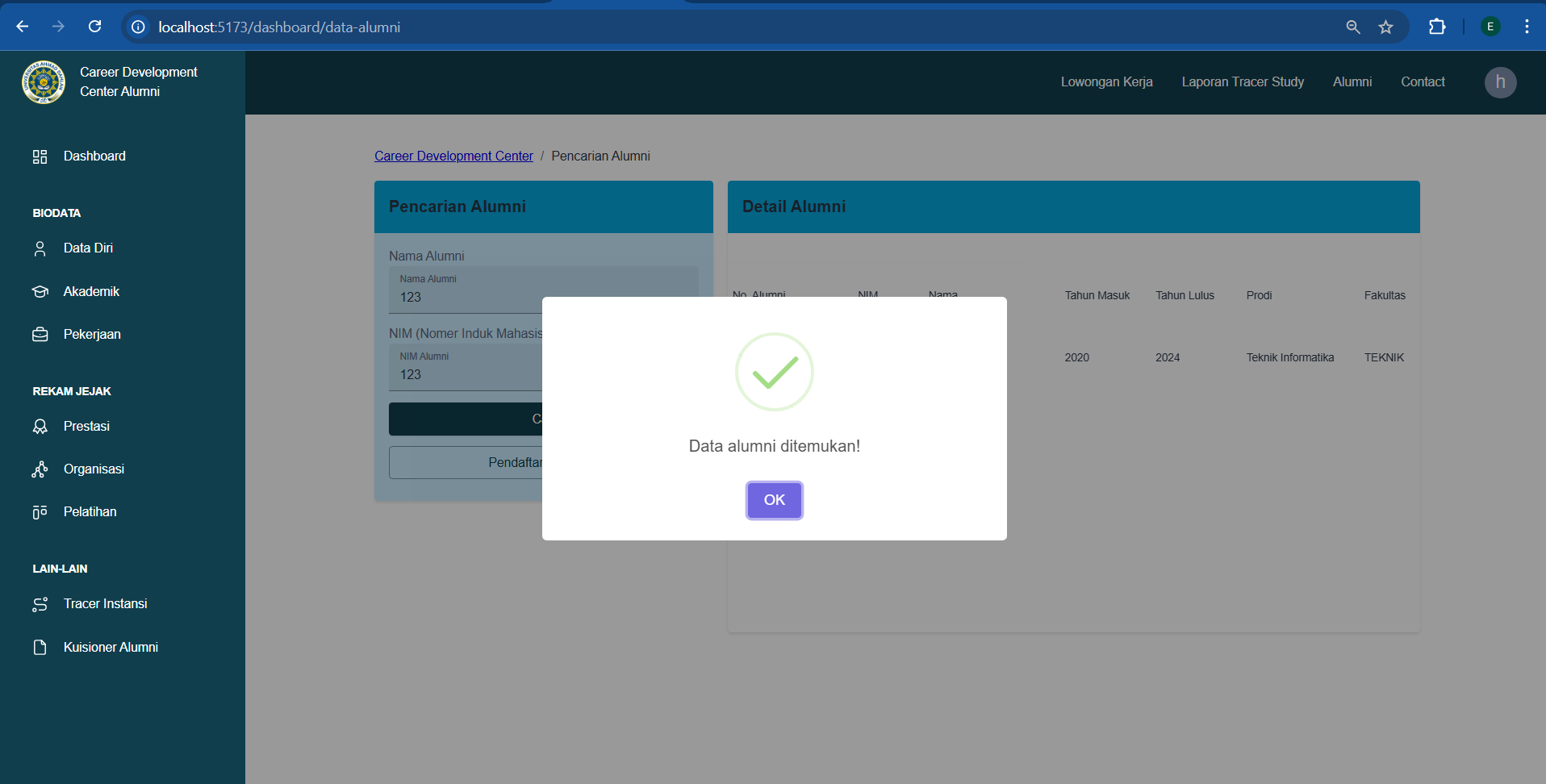1546x784 pixels.
Task: Click the Organisasi network icon
Action: point(40,469)
